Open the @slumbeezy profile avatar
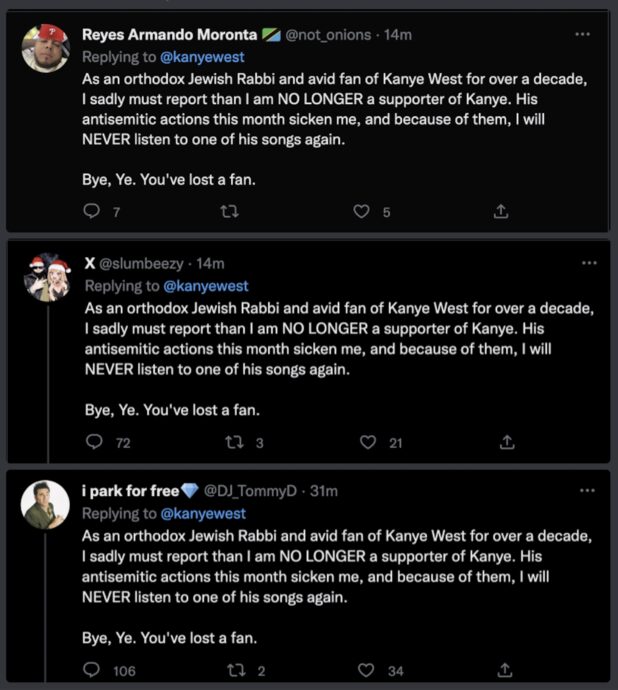The image size is (618, 690). click(x=45, y=277)
